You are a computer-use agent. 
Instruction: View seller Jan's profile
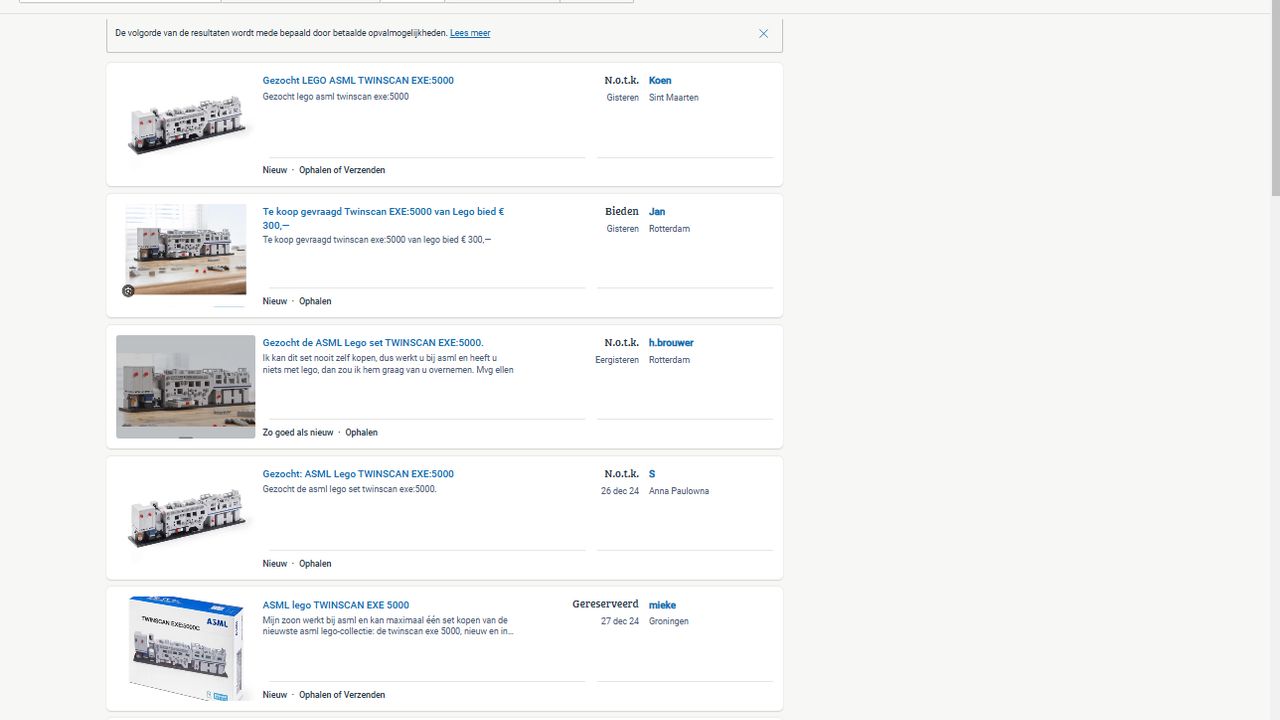click(657, 212)
